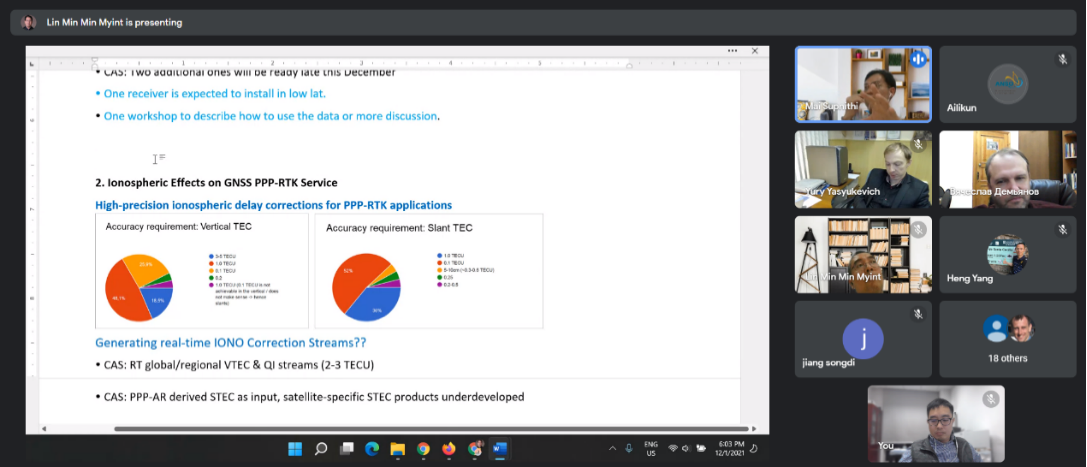Open Task View from the taskbar
The image size is (1087, 467).
tap(347, 448)
